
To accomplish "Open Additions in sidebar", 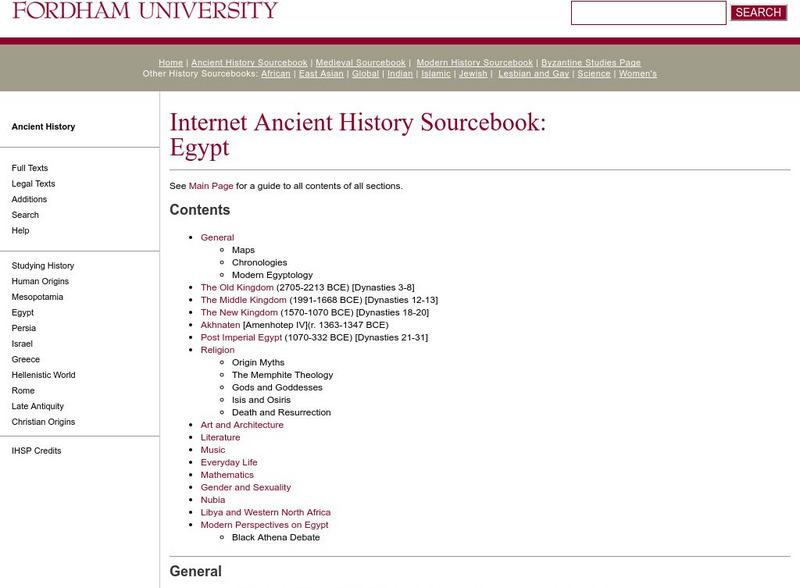I will pos(29,199).
